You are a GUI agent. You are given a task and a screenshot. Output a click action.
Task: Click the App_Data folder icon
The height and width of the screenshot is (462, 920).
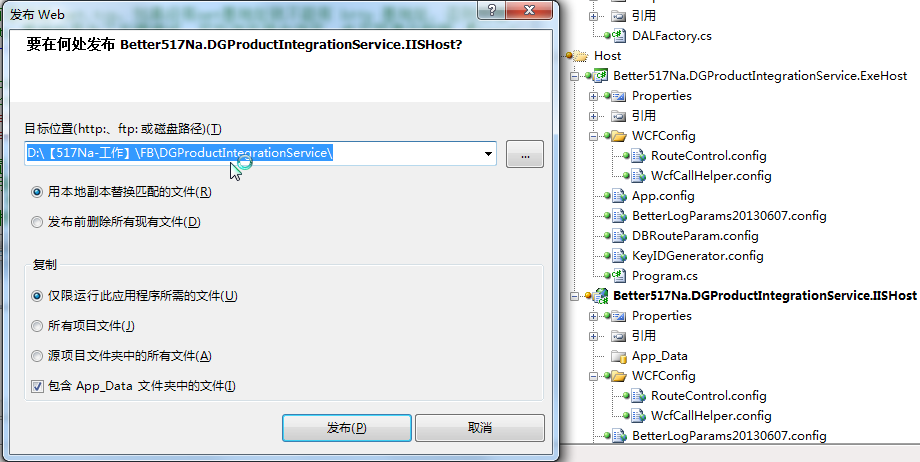[618, 356]
